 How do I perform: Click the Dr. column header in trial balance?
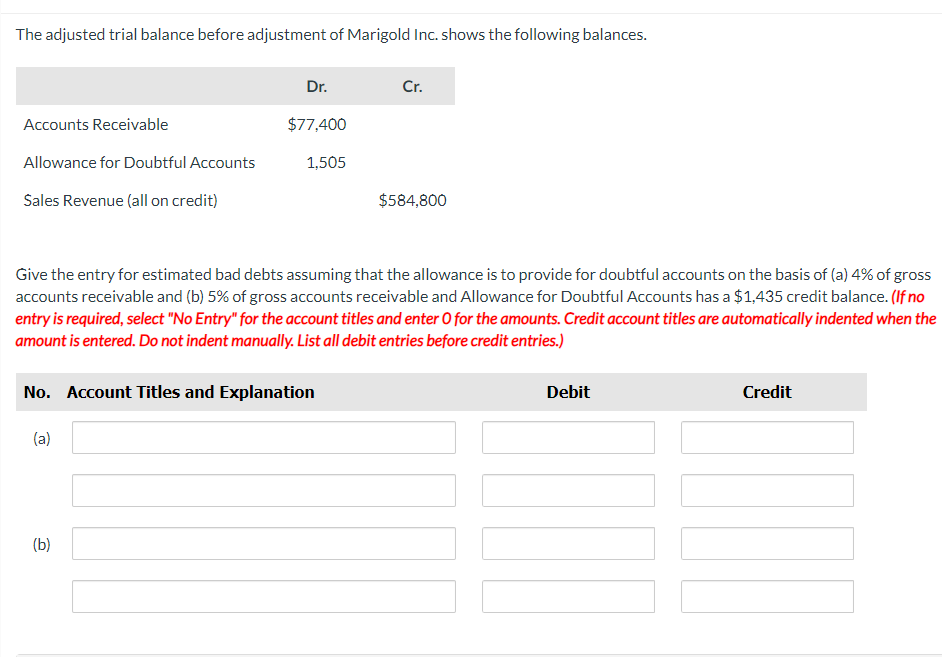pos(317,87)
